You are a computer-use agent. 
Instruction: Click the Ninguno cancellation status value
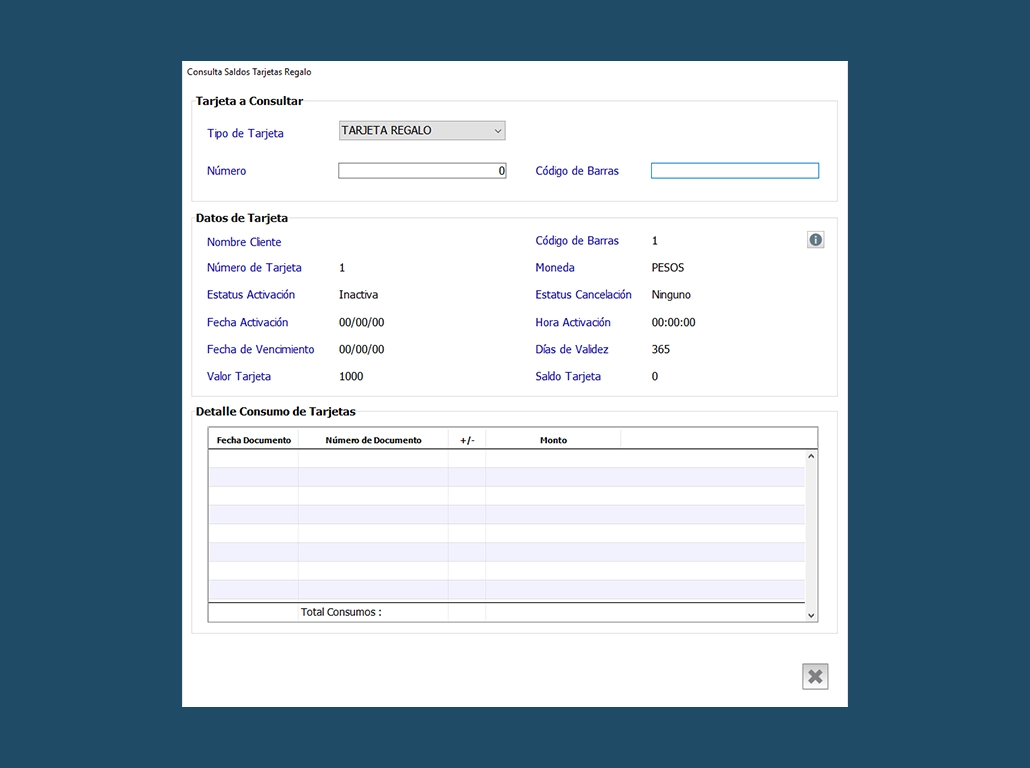671,295
